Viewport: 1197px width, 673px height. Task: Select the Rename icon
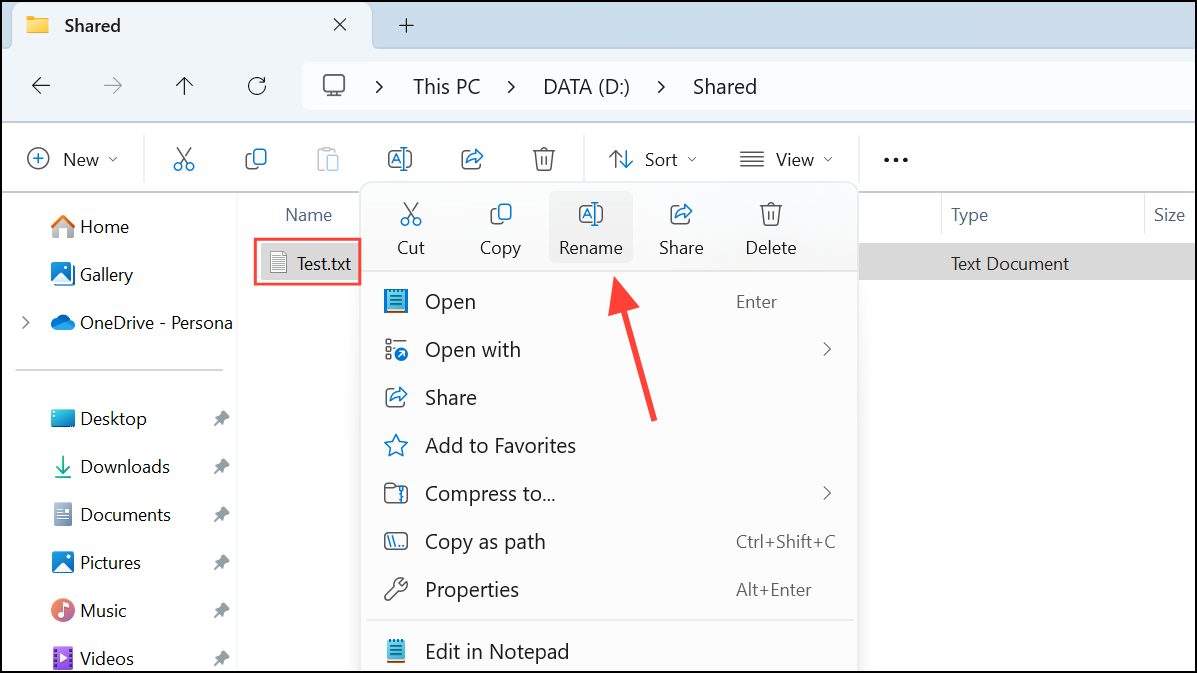pyautogui.click(x=590, y=226)
